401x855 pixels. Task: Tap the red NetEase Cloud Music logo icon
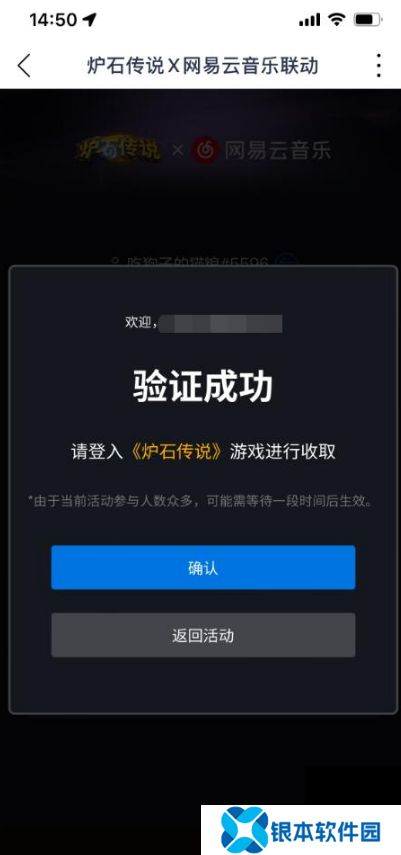[x=205, y=149]
